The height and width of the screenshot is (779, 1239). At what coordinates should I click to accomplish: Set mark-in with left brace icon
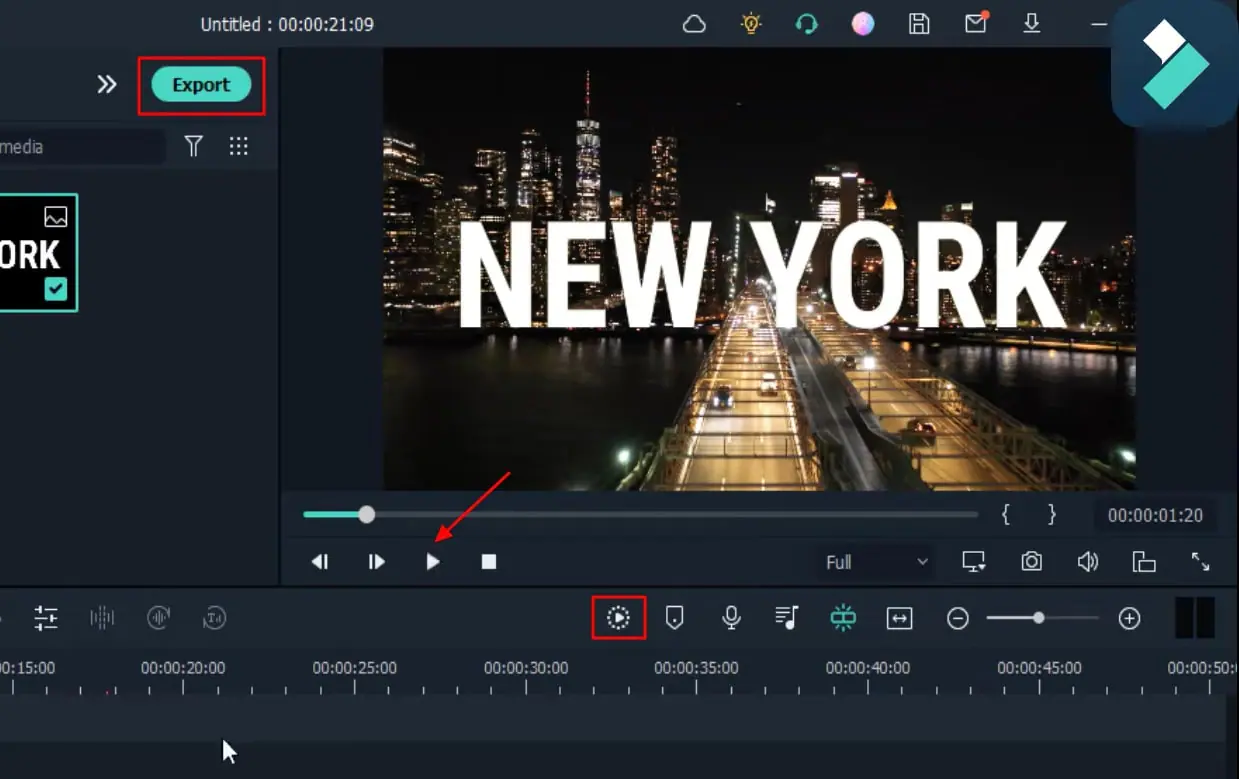click(1006, 515)
